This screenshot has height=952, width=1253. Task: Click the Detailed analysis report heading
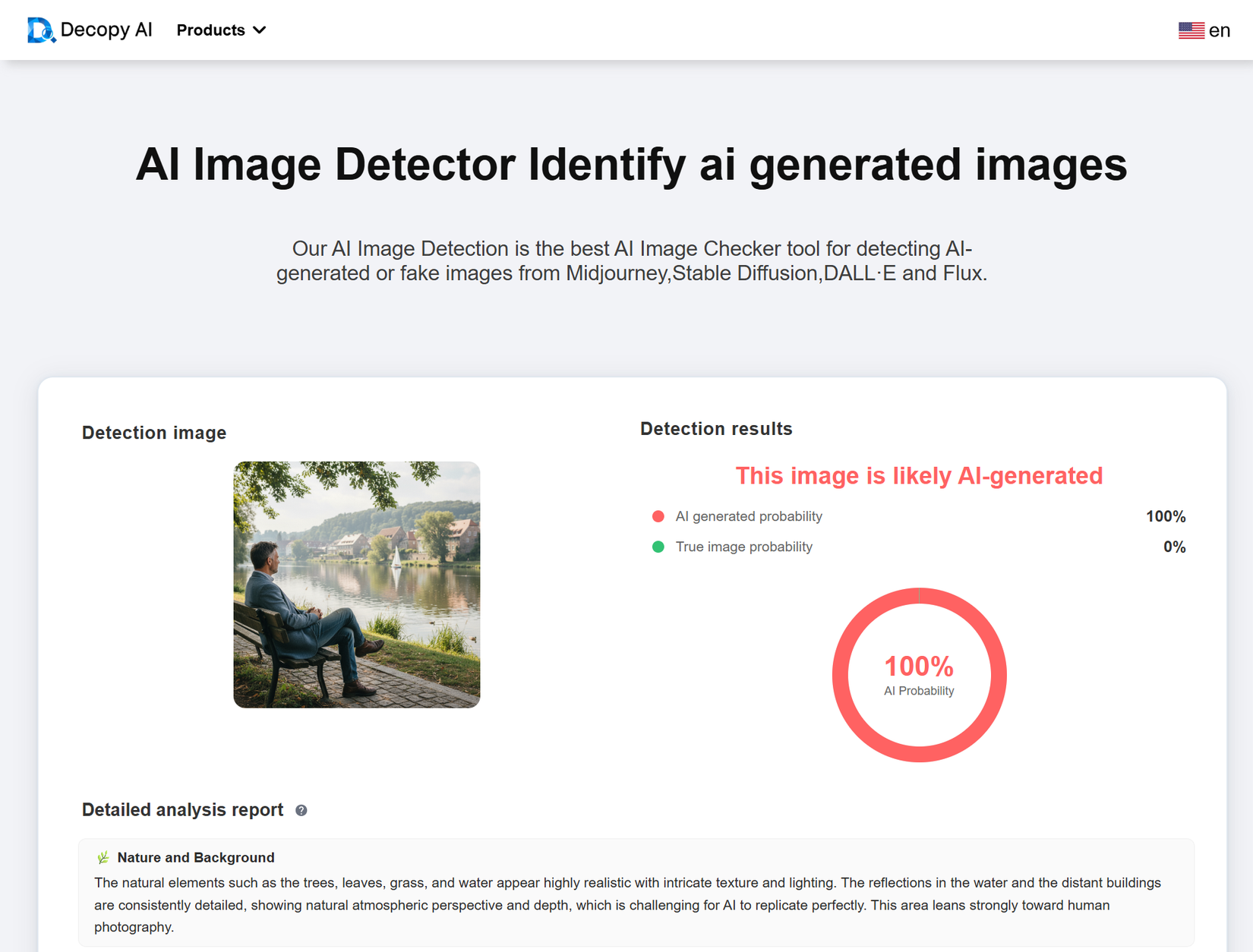[181, 809]
